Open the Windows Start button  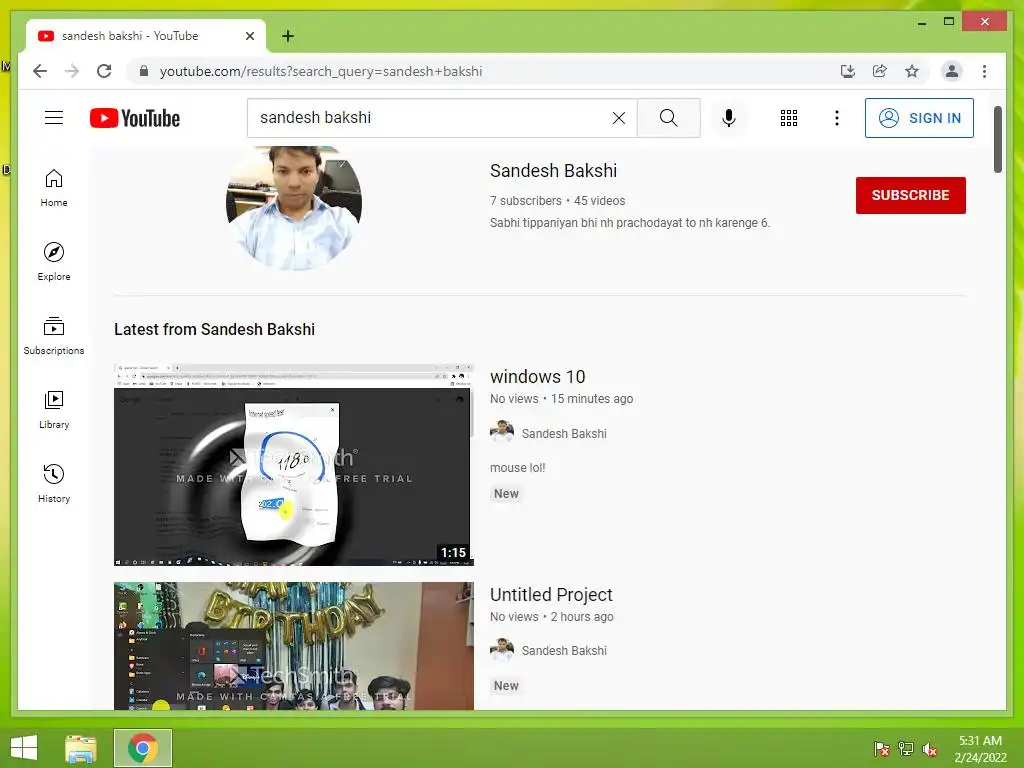24,748
